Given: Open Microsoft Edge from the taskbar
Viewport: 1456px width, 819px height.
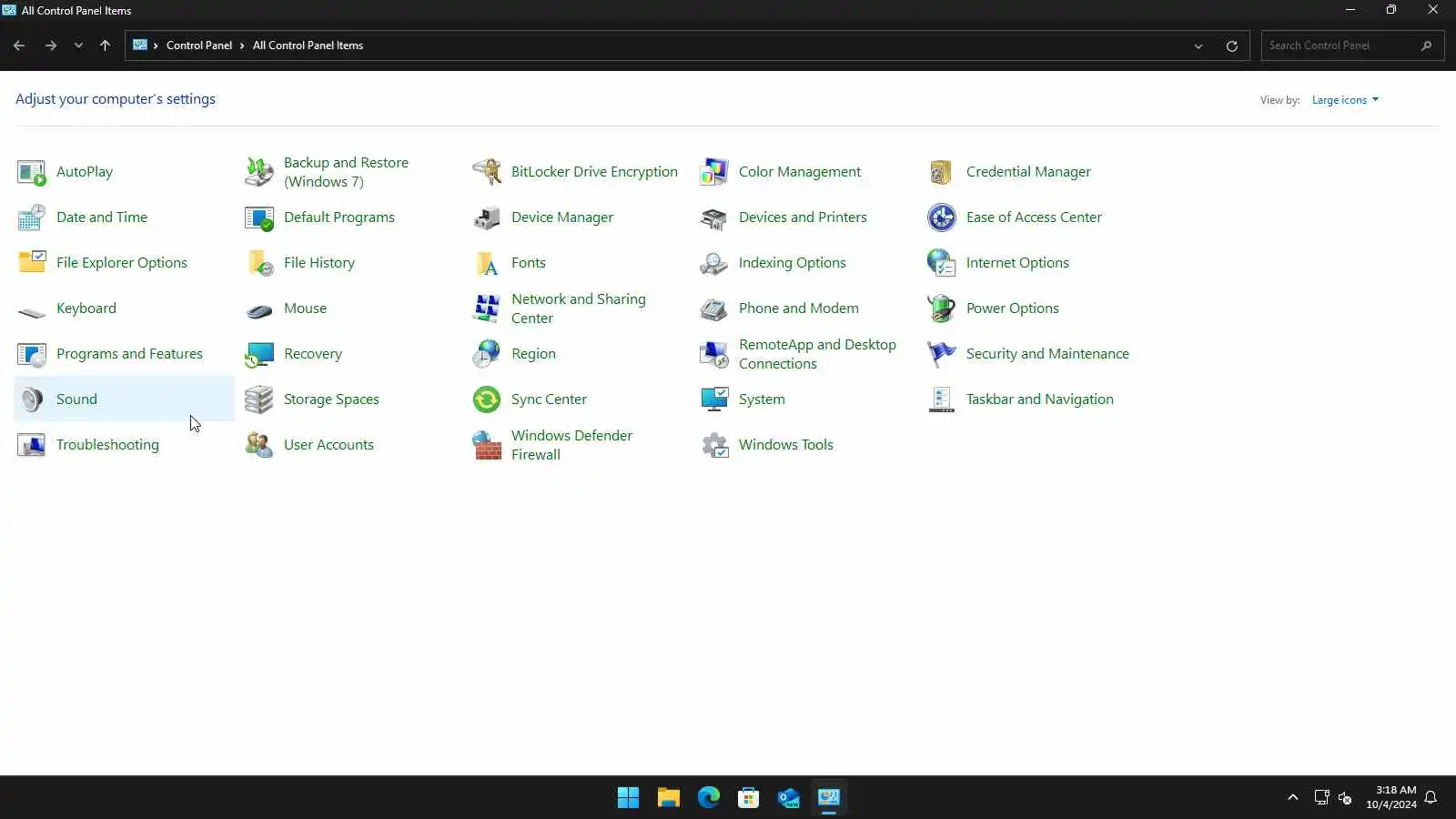Looking at the screenshot, I should pyautogui.click(x=709, y=798).
